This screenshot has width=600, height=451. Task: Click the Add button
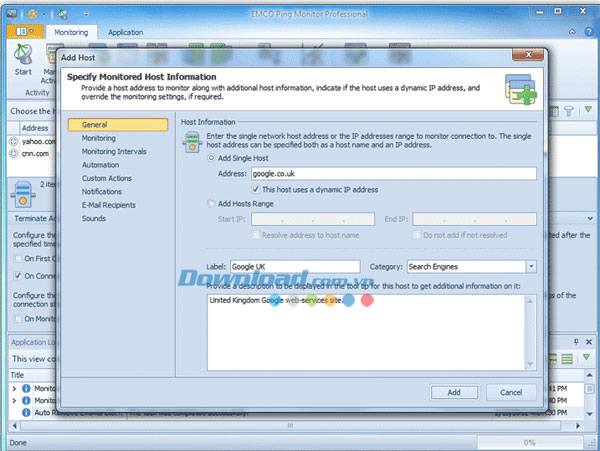454,392
